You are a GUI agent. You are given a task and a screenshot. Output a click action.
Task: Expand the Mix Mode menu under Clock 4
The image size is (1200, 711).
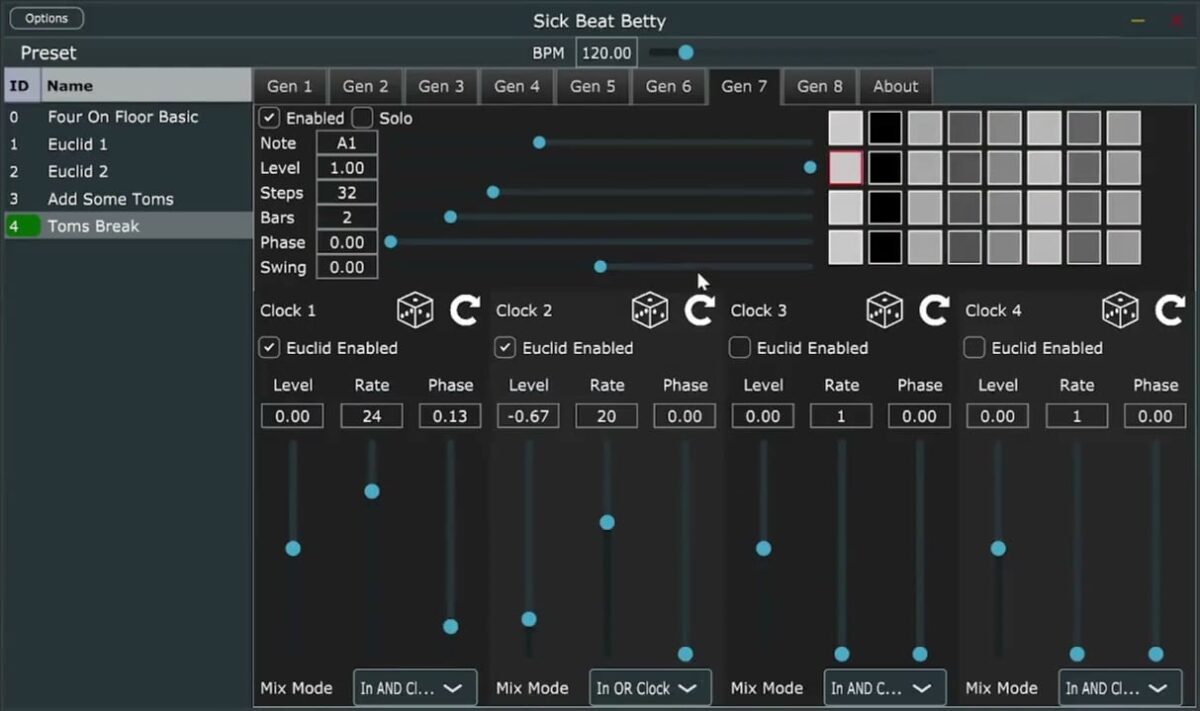pyautogui.click(x=1119, y=687)
